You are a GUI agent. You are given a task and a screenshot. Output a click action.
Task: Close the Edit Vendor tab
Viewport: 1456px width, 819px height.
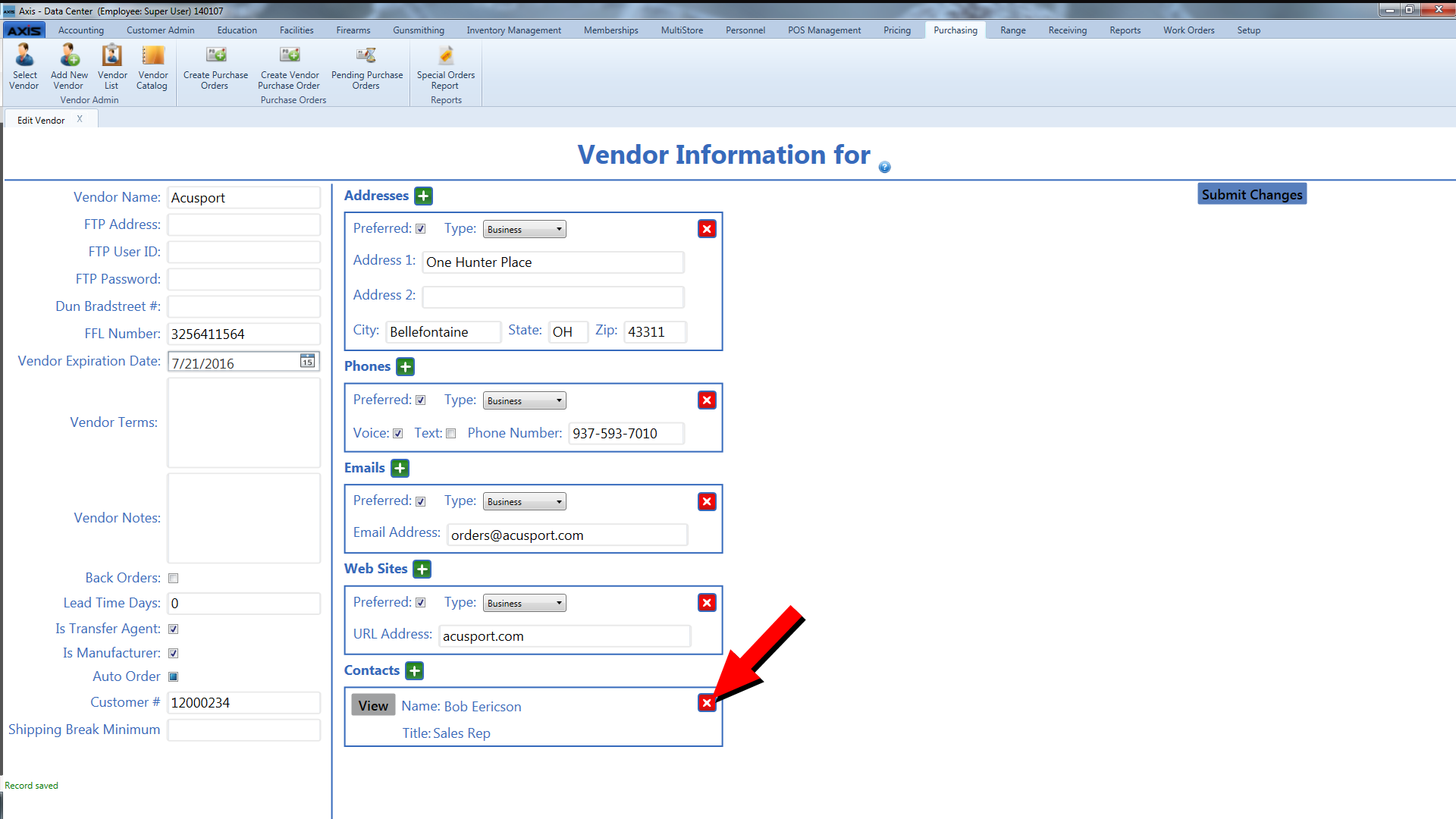[x=80, y=119]
